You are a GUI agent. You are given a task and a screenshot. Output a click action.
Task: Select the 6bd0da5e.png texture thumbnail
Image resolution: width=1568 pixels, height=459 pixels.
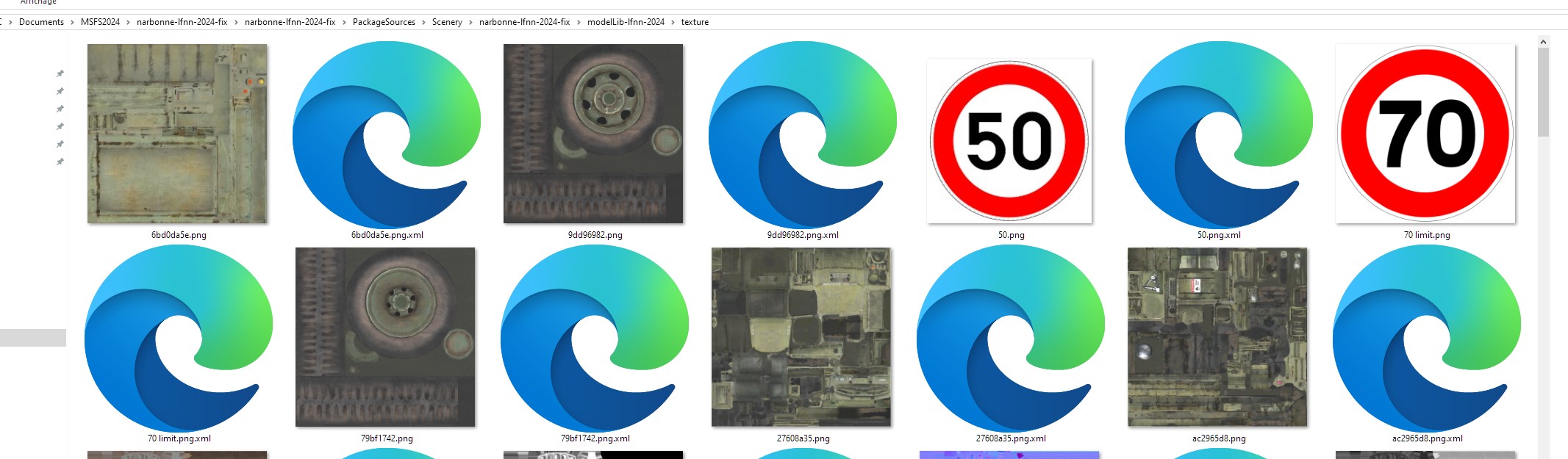(177, 134)
